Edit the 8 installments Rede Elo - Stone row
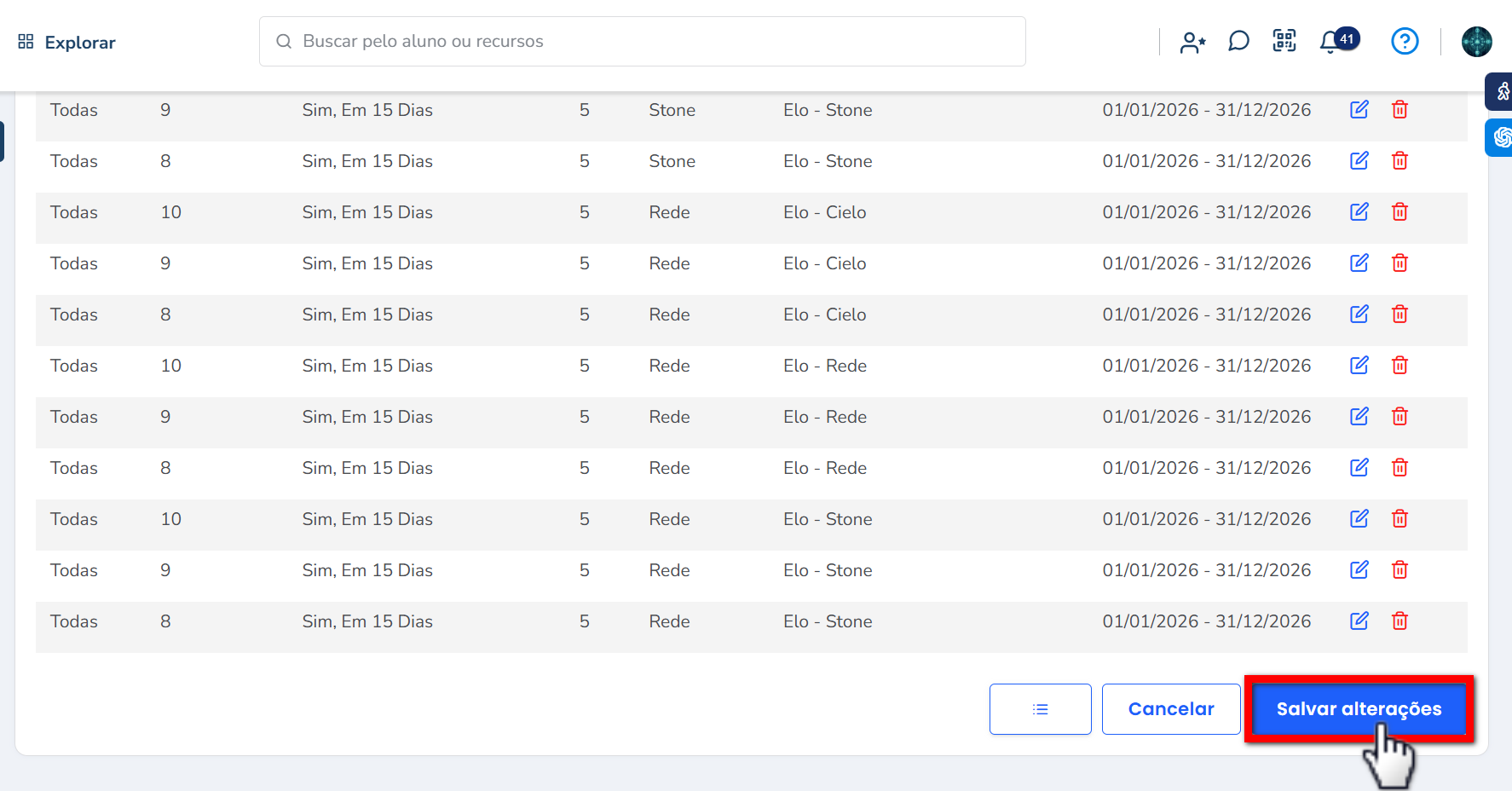 [1359, 621]
